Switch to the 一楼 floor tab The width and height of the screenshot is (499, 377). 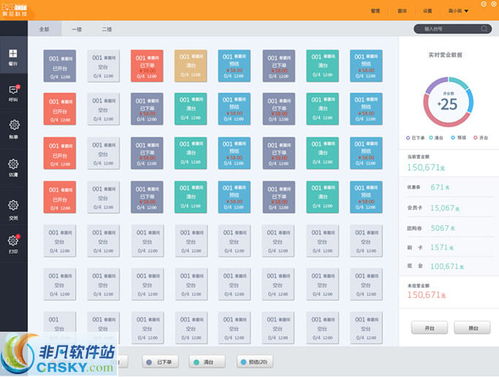click(x=77, y=29)
